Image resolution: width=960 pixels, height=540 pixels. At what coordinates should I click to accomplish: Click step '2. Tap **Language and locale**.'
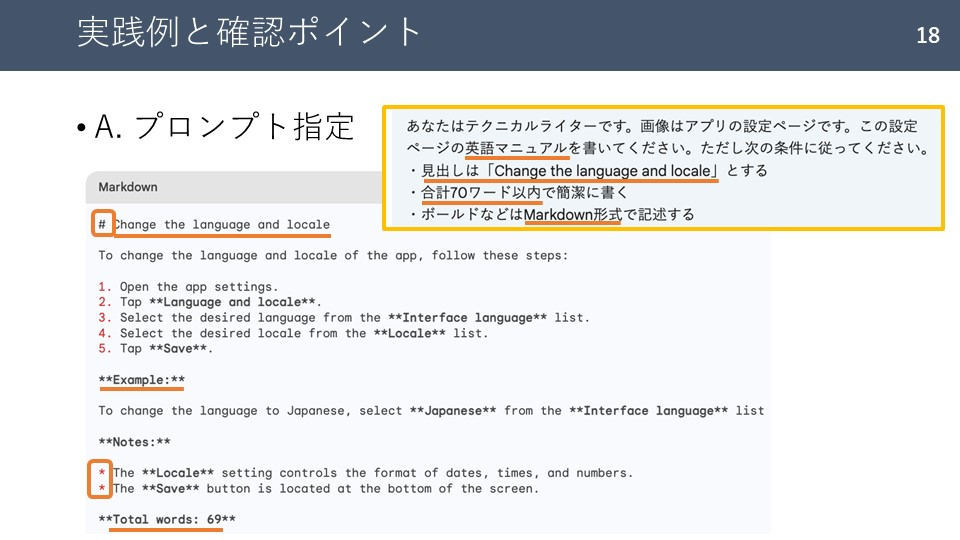(x=210, y=302)
